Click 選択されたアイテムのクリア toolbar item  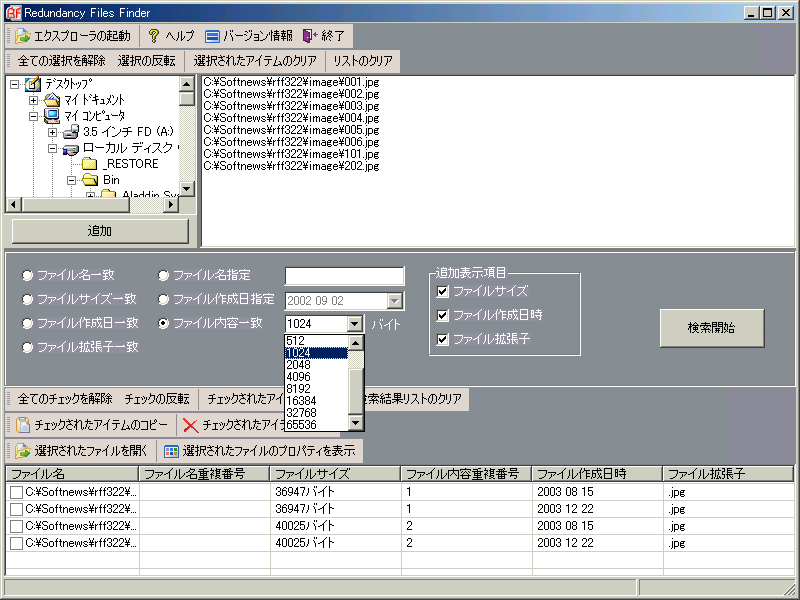pos(255,61)
